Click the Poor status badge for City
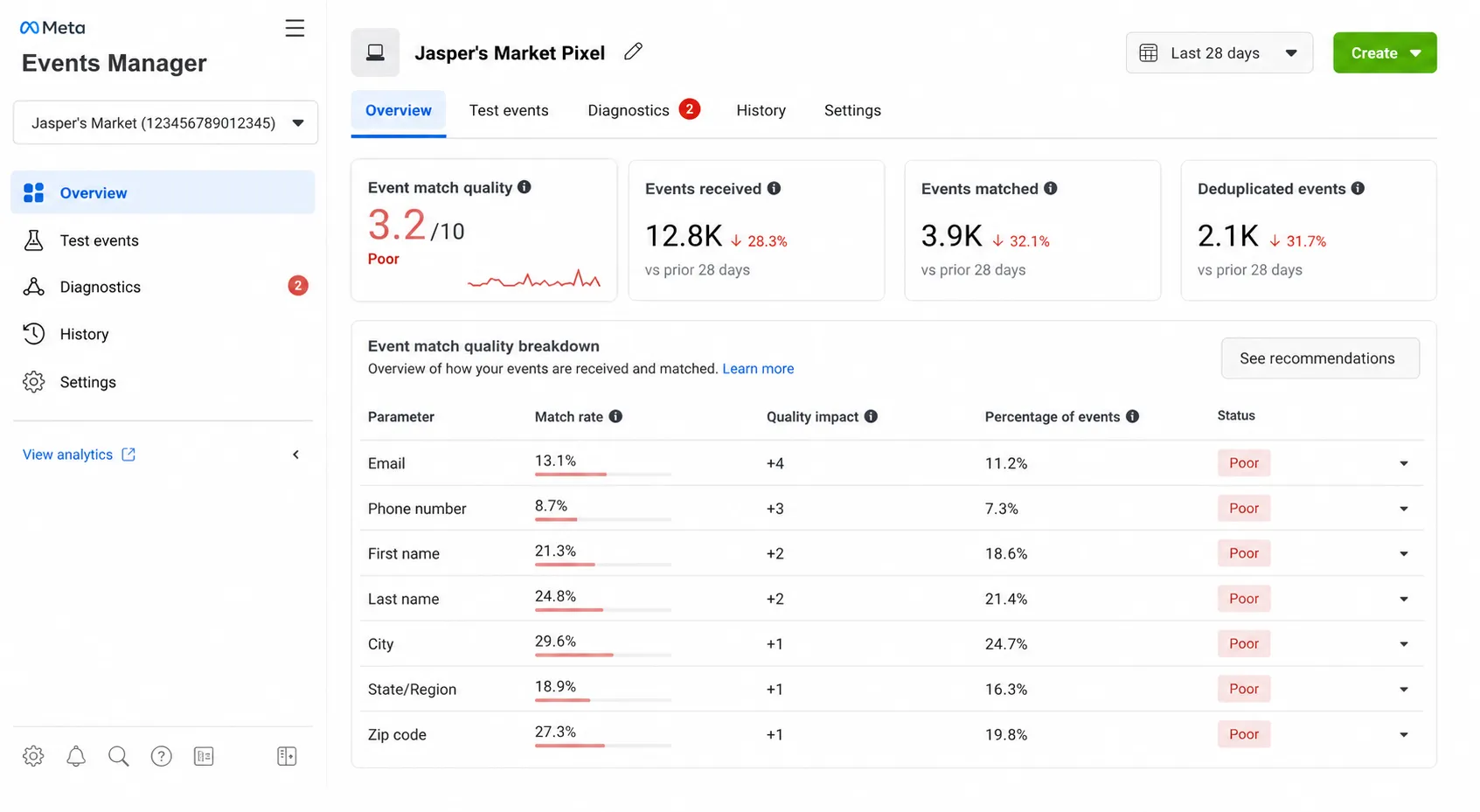 pos(1244,644)
